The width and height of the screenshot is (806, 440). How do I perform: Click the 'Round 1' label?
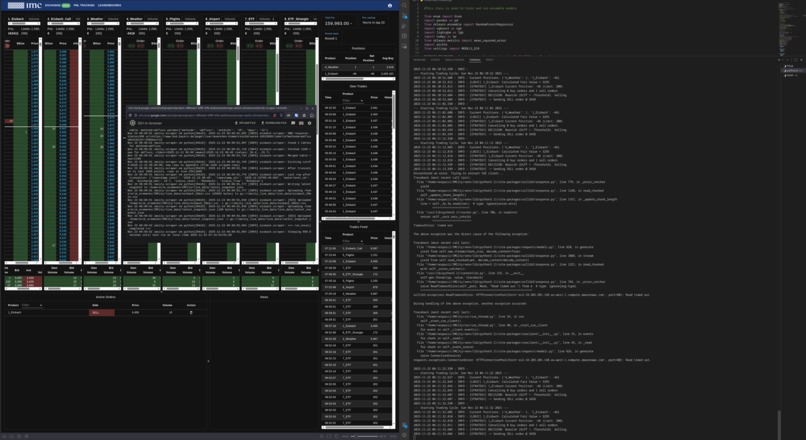click(331, 38)
